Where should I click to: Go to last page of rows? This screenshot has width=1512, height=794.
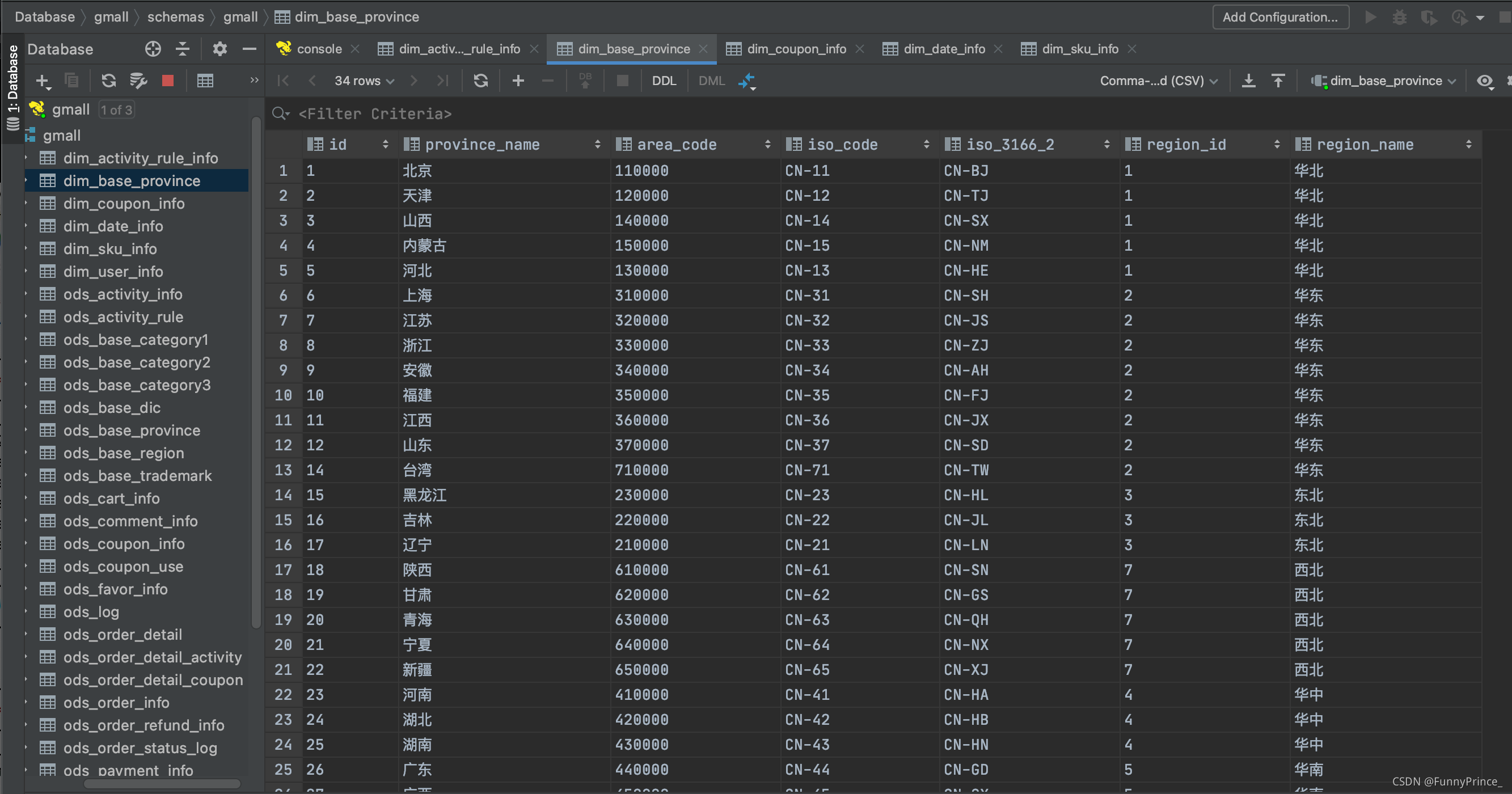(x=442, y=81)
